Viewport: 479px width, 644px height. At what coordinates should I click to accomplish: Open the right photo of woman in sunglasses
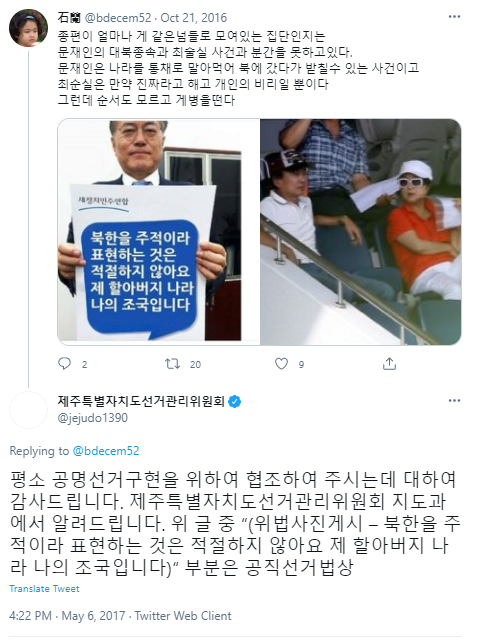coord(361,232)
